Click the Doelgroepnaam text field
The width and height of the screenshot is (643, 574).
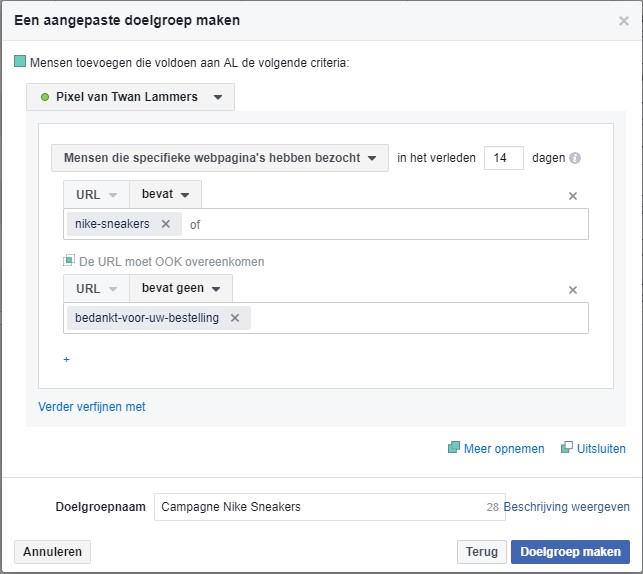pyautogui.click(x=330, y=507)
